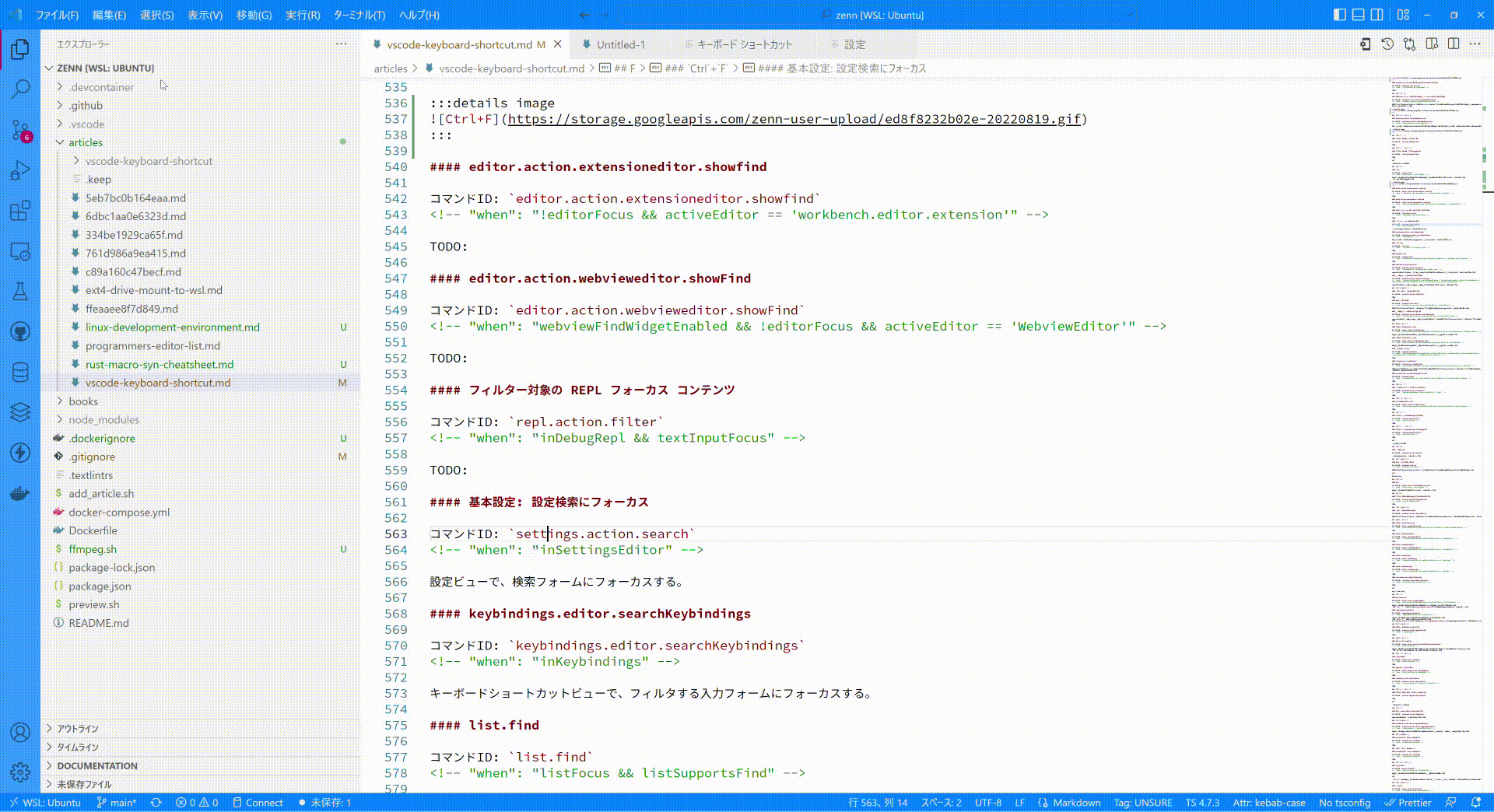Open the Run and Debug view
Image resolution: width=1494 pixels, height=812 pixels.
point(20,170)
